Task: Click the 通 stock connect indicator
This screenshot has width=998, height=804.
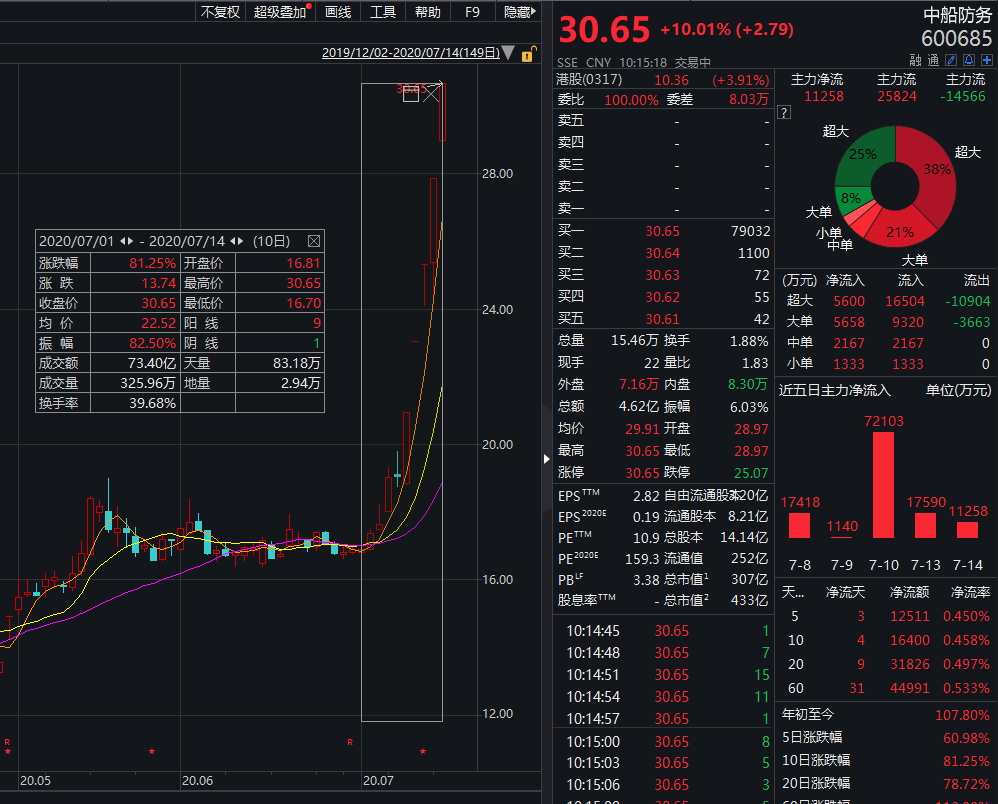Action: (x=933, y=60)
